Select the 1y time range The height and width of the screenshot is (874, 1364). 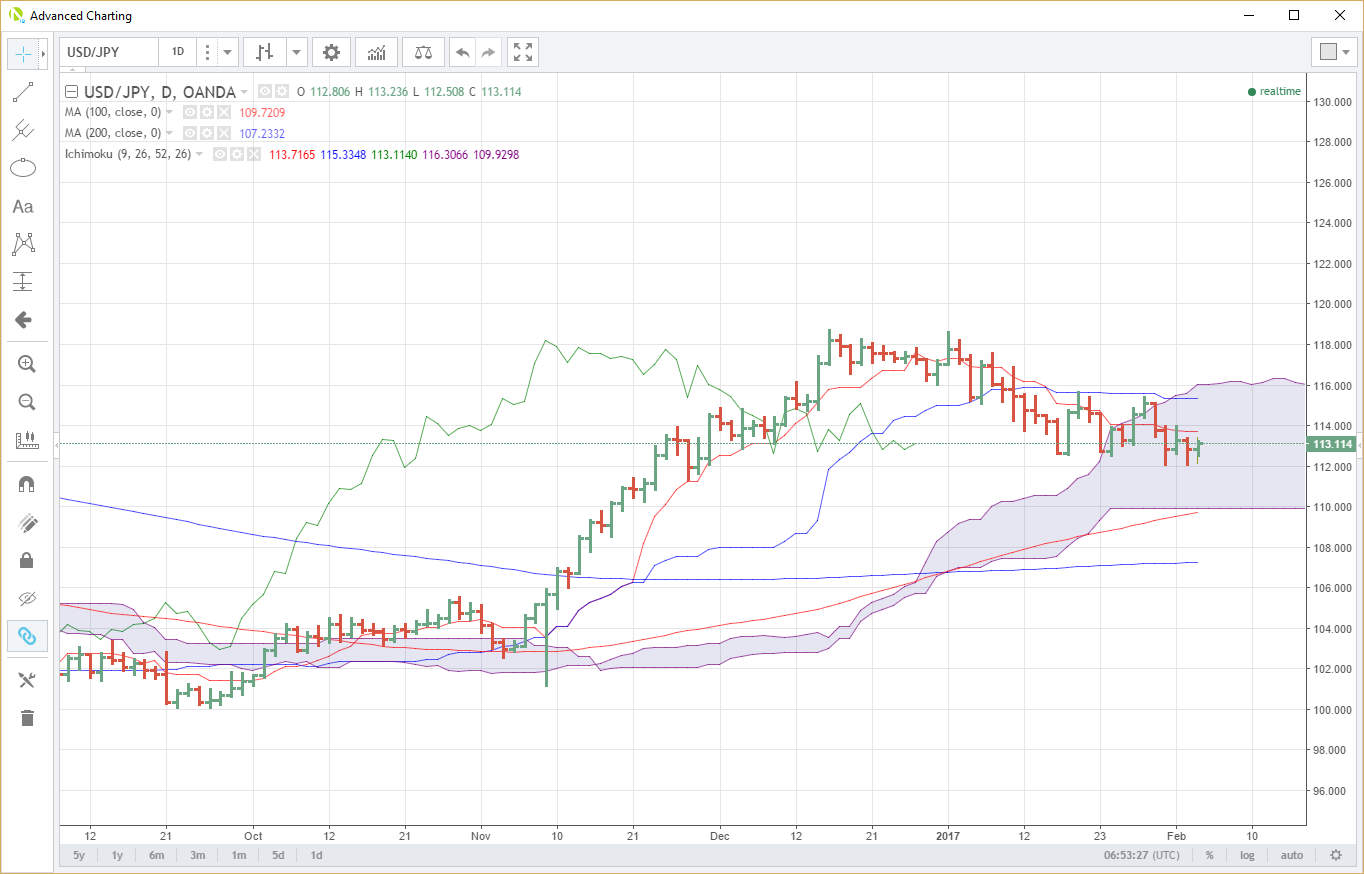(117, 855)
